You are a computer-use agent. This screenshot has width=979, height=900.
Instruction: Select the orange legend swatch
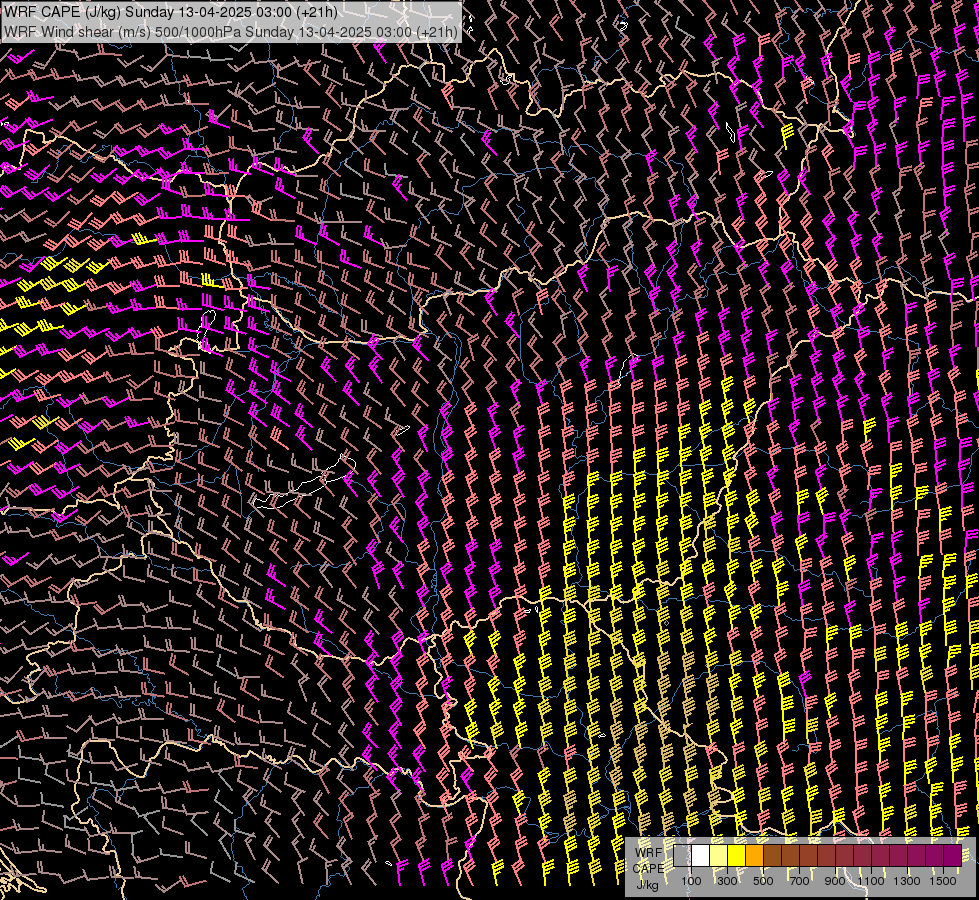click(x=755, y=856)
